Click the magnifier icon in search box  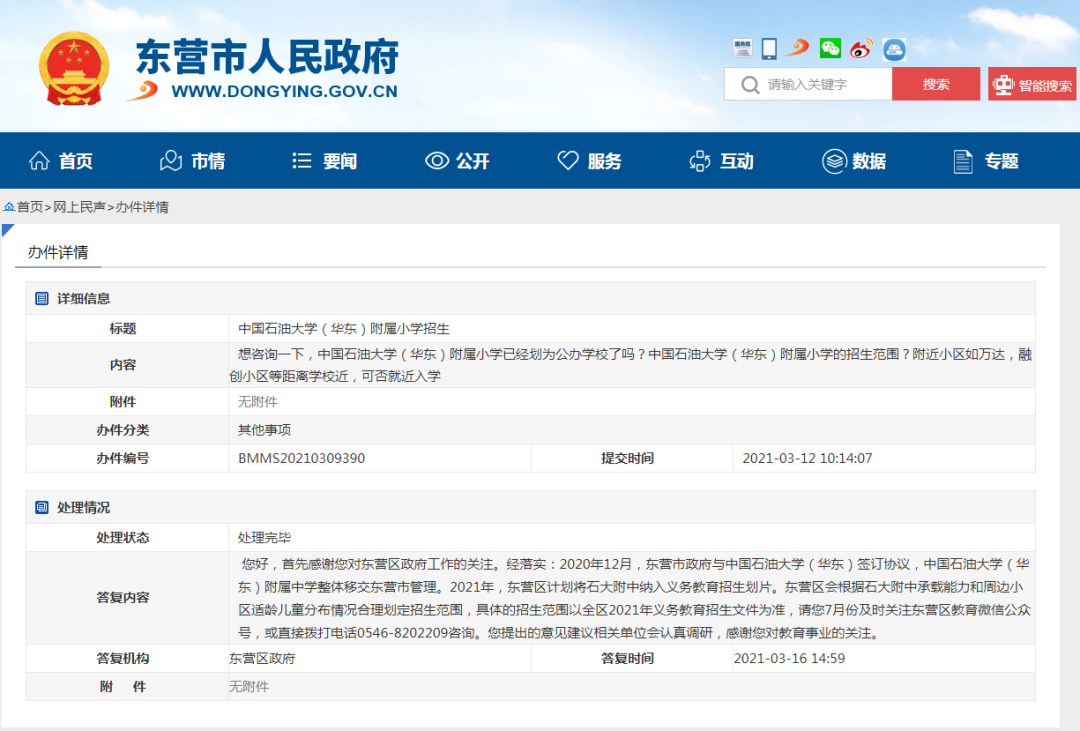[x=750, y=85]
